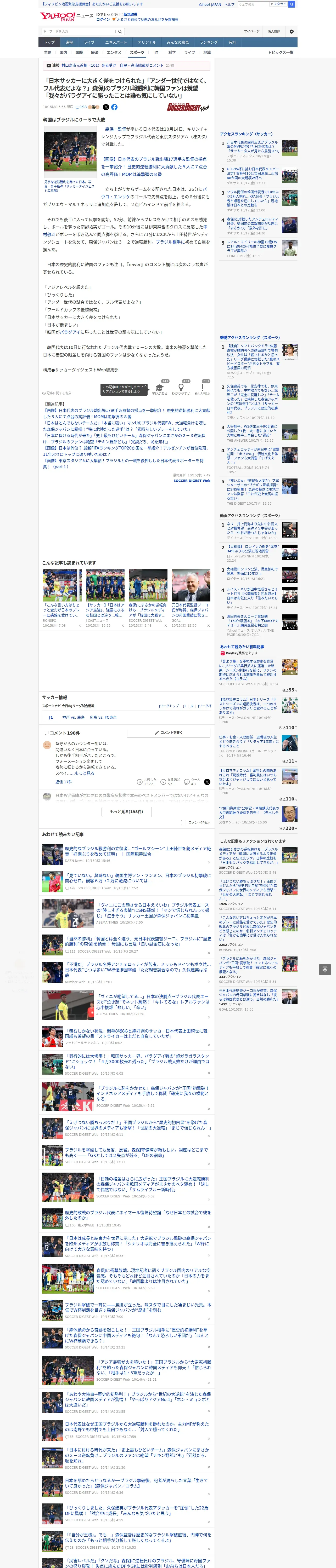Click もっと見る(198件) to load more comments

click(x=127, y=811)
